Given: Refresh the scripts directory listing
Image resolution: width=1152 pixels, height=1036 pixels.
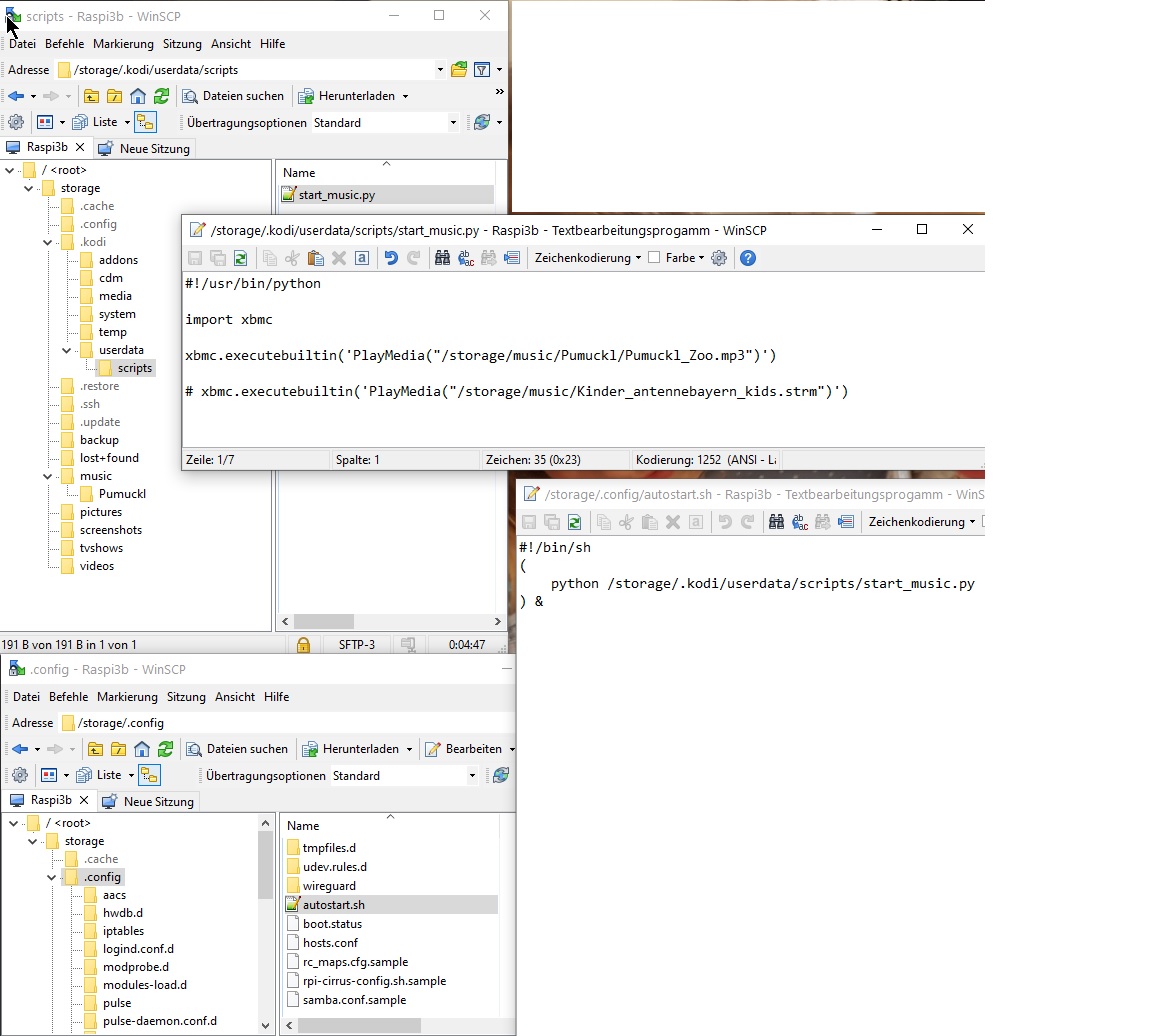Looking at the screenshot, I should tap(161, 96).
